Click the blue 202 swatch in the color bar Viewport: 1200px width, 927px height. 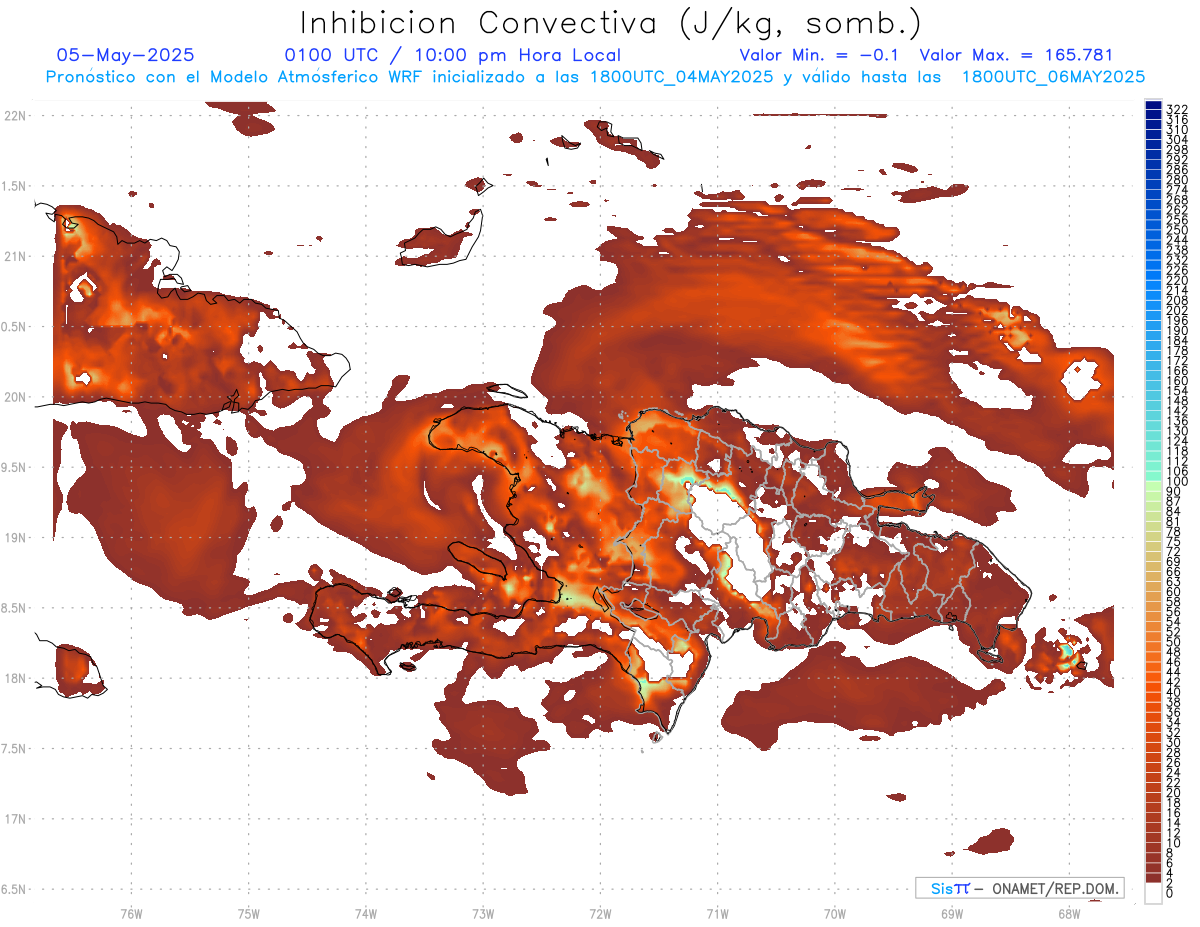(x=1154, y=305)
